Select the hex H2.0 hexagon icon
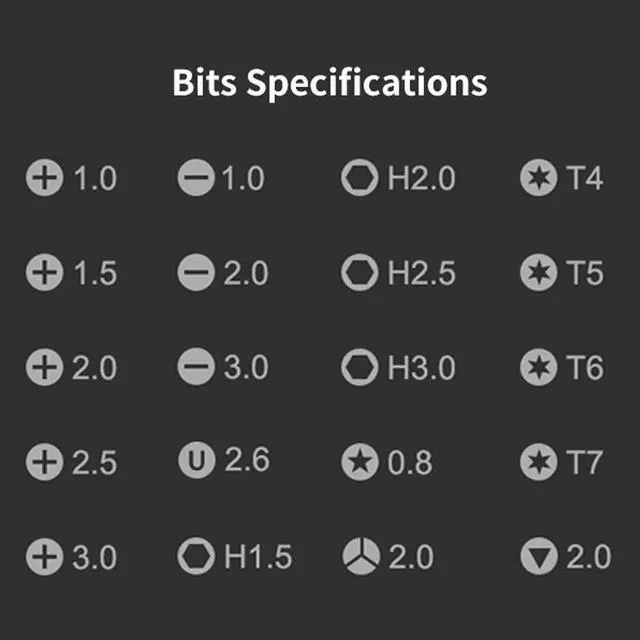The width and height of the screenshot is (640, 640). coord(359,179)
